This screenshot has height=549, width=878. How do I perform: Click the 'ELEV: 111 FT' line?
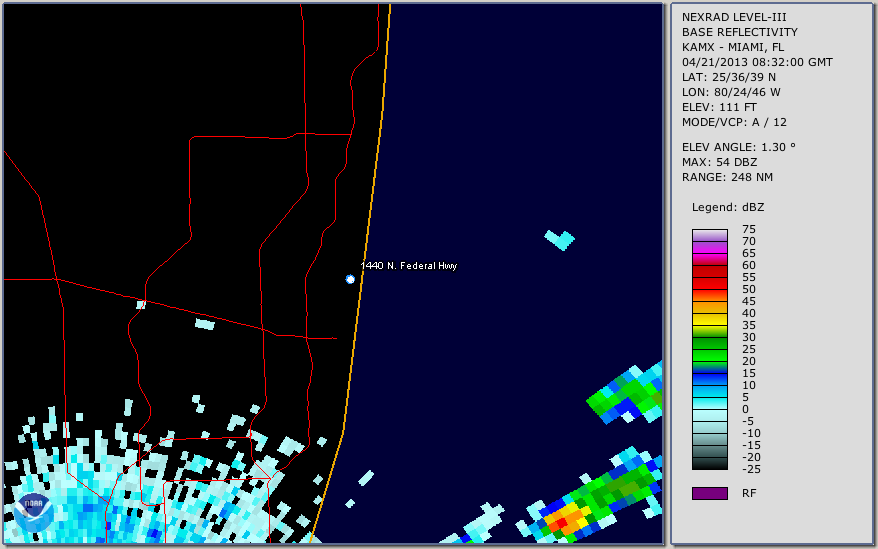click(x=719, y=107)
